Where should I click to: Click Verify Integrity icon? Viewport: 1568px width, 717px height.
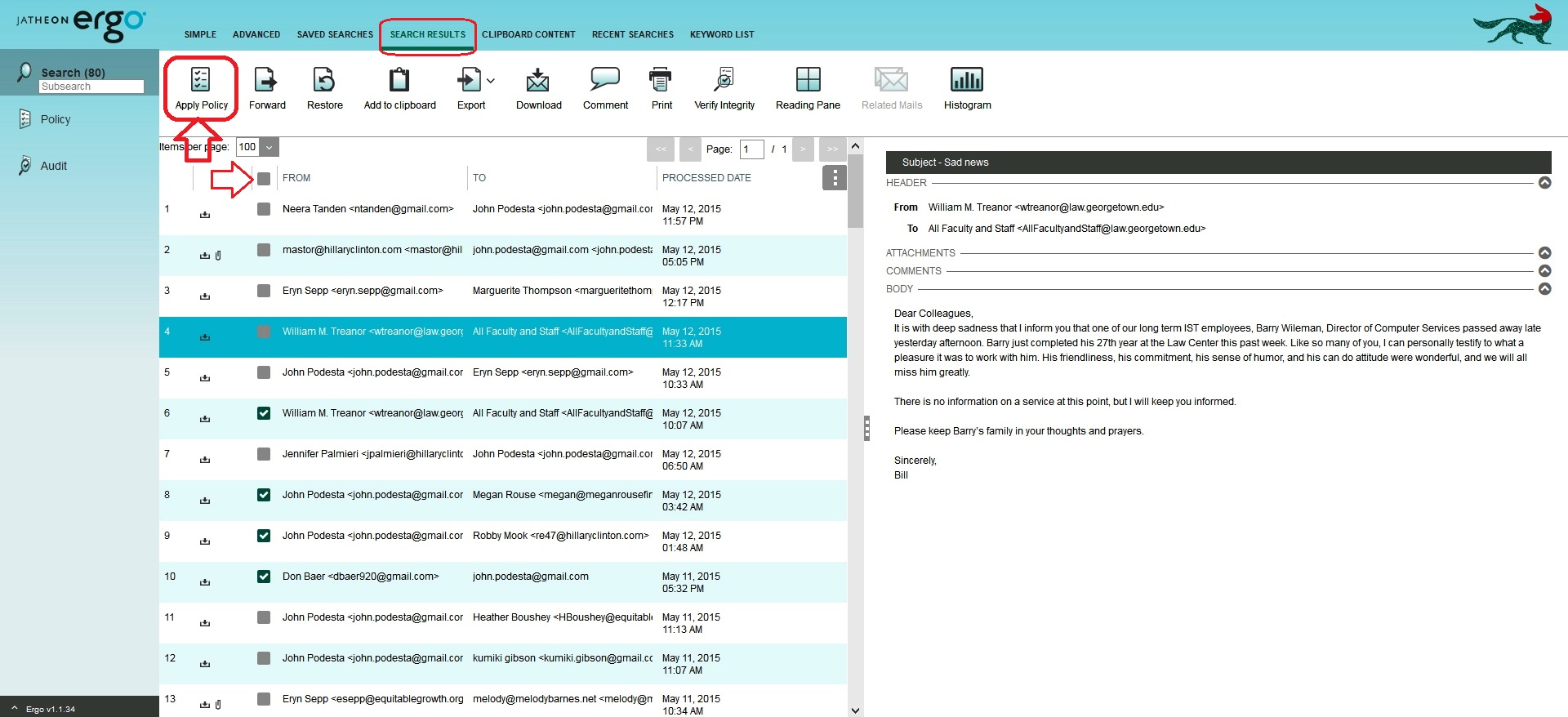click(724, 79)
